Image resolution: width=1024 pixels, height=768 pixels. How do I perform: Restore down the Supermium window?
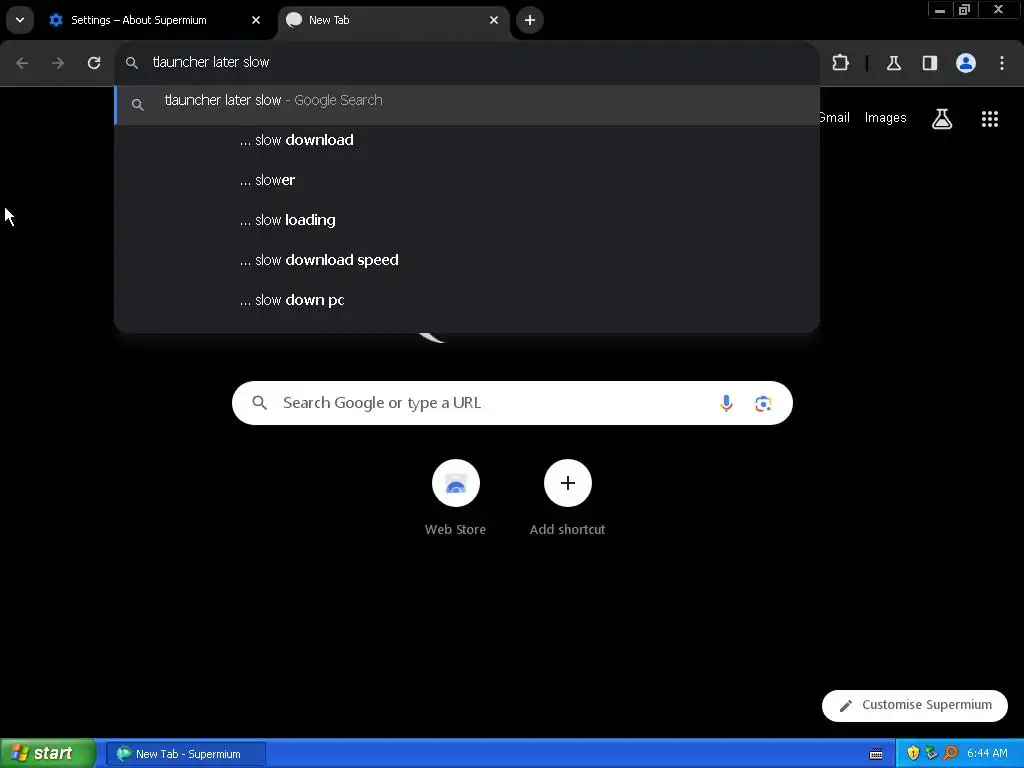tap(964, 10)
